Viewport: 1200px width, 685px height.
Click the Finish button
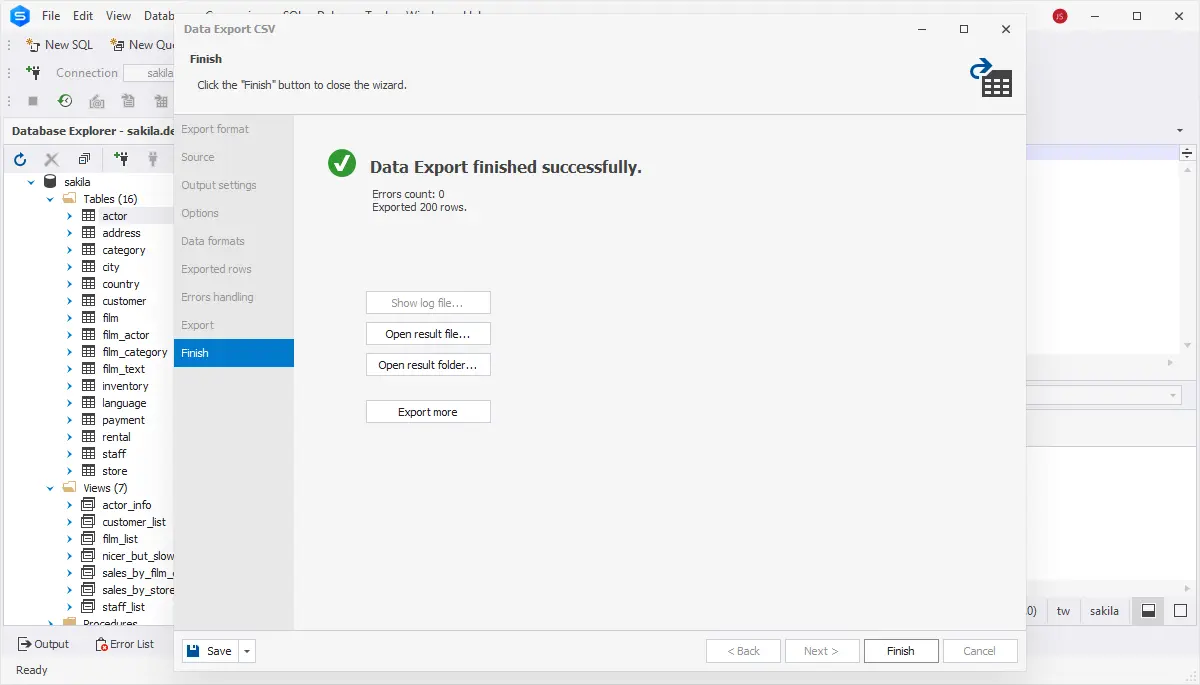pos(900,651)
